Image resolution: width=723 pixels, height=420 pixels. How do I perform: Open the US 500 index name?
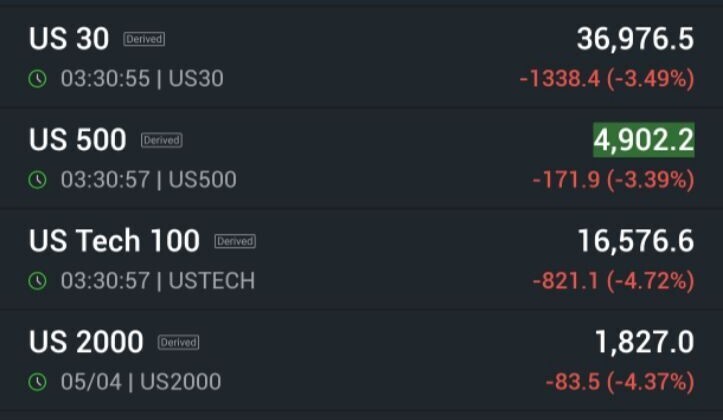[x=77, y=140]
